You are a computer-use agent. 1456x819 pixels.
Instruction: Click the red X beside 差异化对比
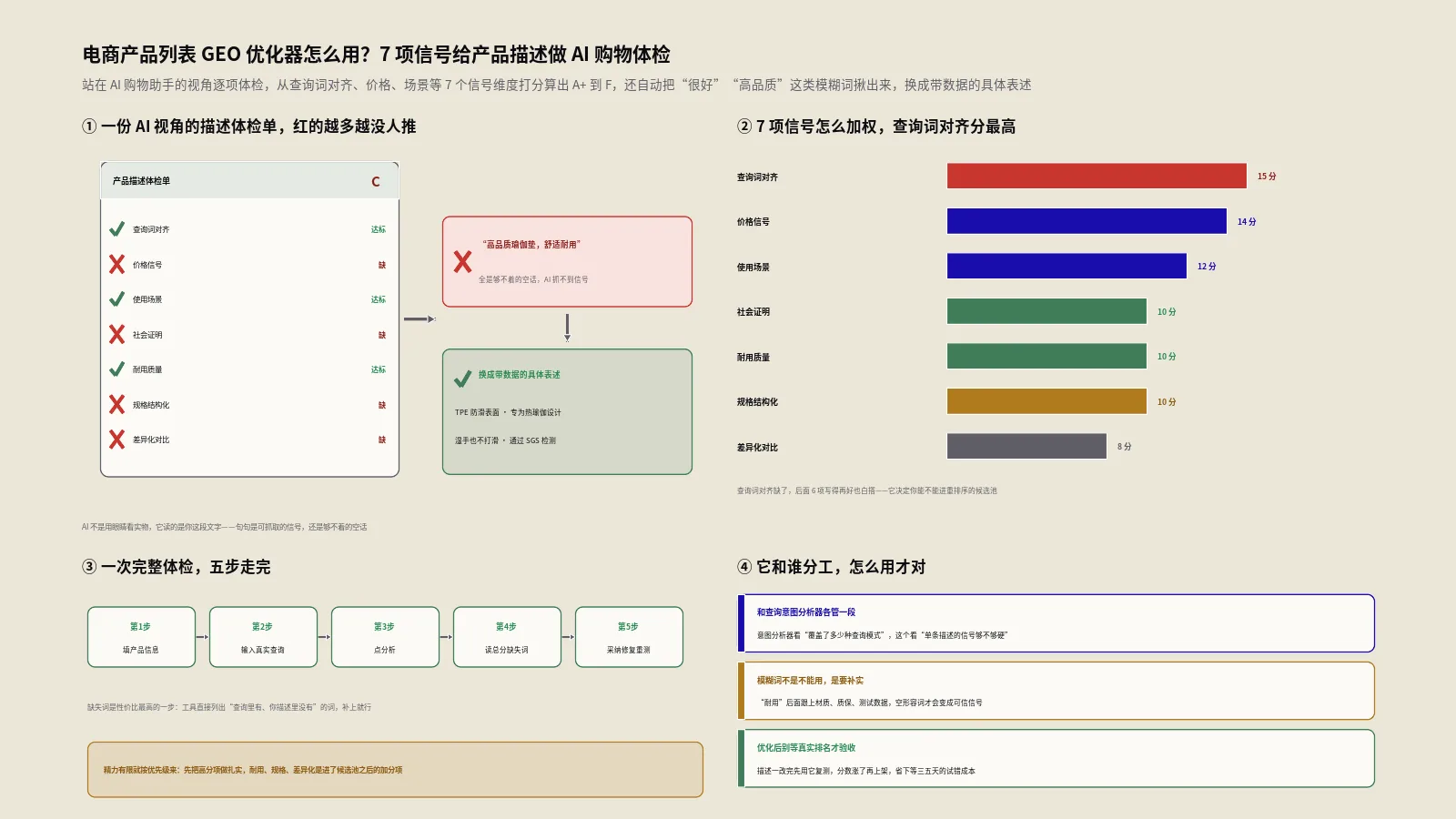click(x=116, y=440)
